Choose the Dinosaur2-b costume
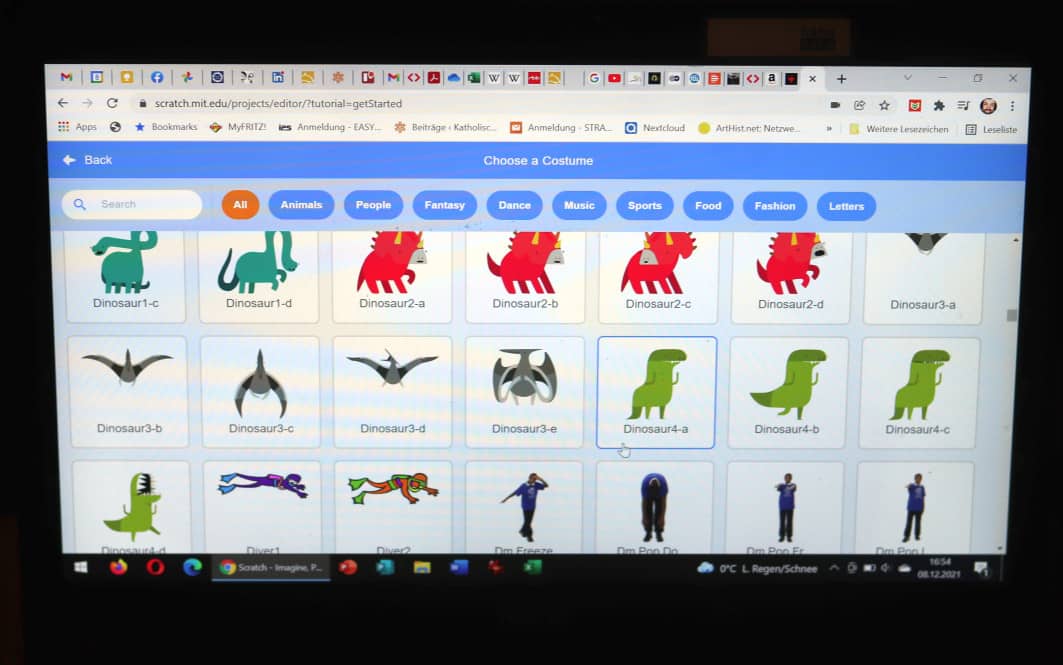The image size is (1063, 665). point(525,276)
